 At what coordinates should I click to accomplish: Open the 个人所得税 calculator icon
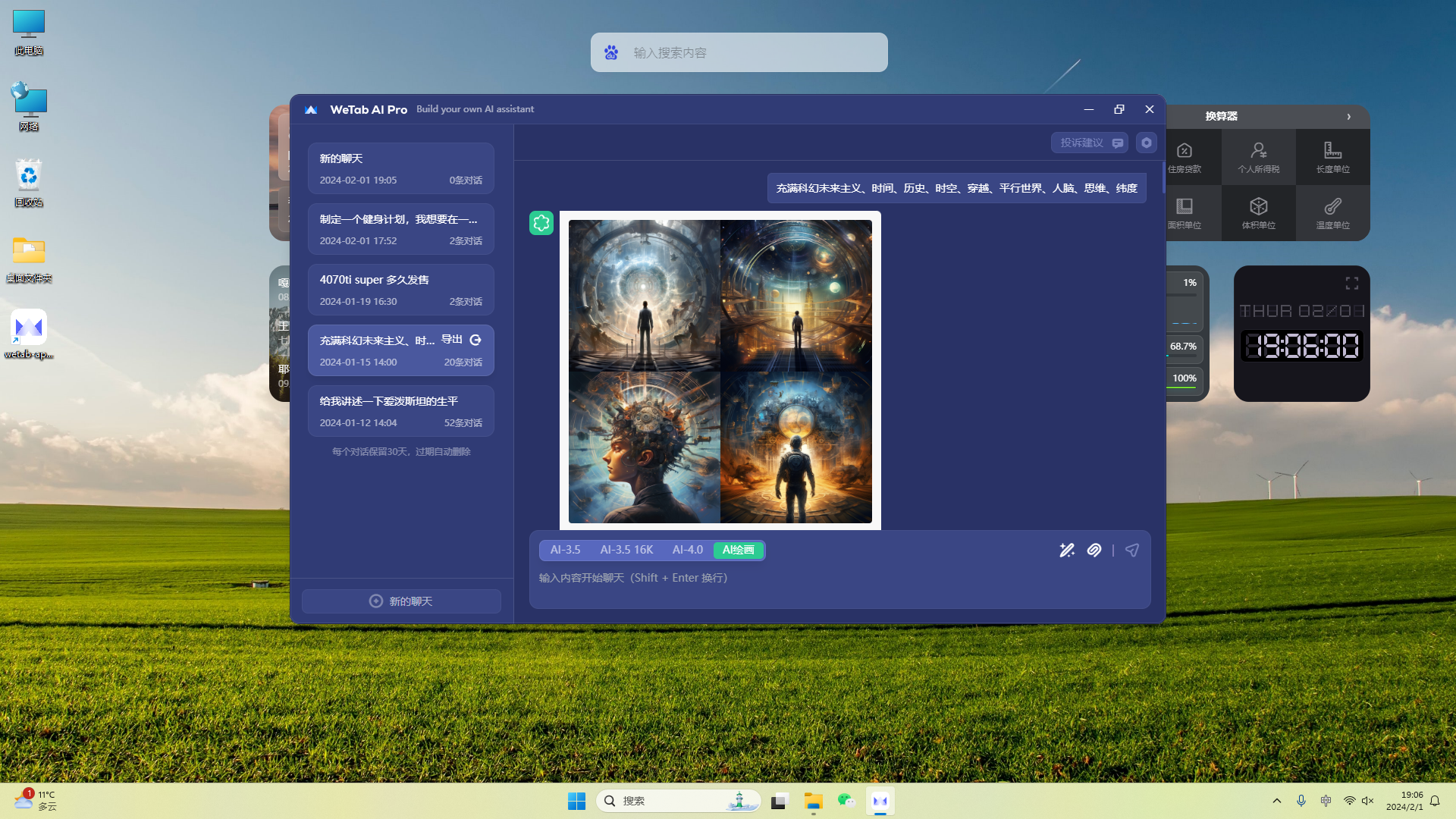point(1258,157)
